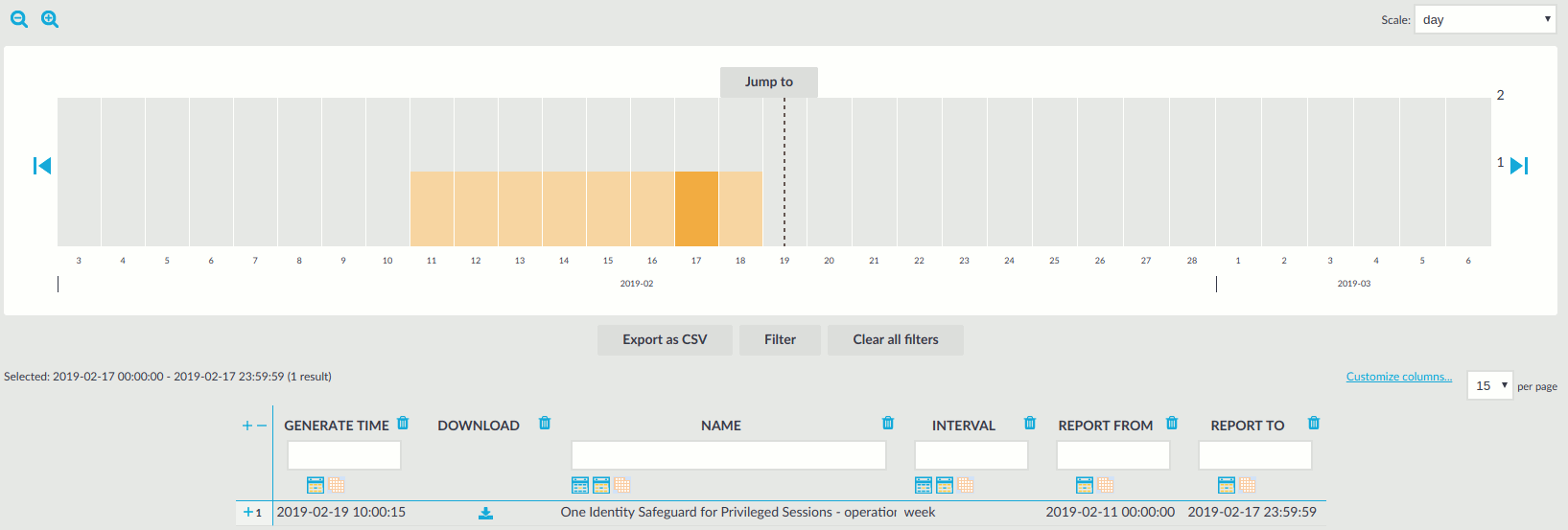Sort by the GENERATE TIME column header
The height and width of the screenshot is (530, 1568).
pos(337,426)
